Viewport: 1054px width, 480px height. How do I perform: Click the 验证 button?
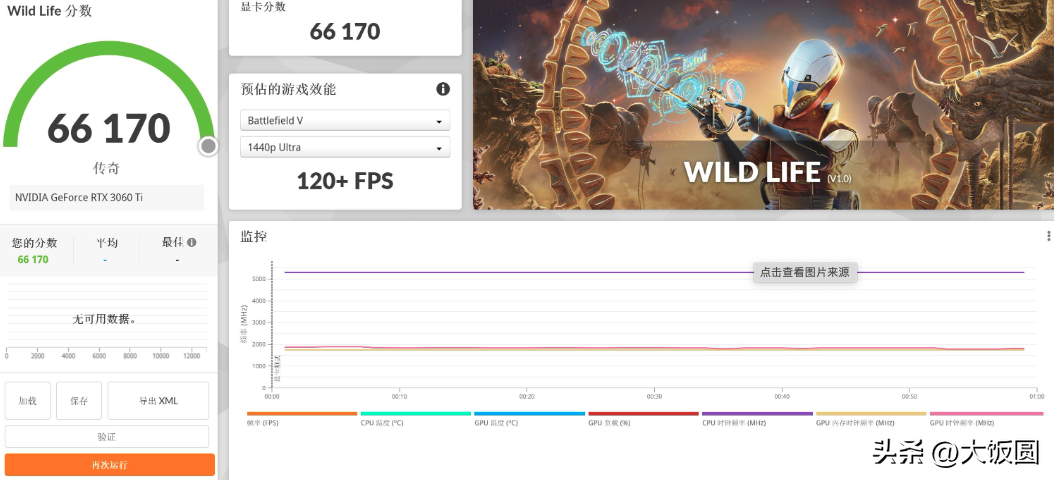pos(107,437)
